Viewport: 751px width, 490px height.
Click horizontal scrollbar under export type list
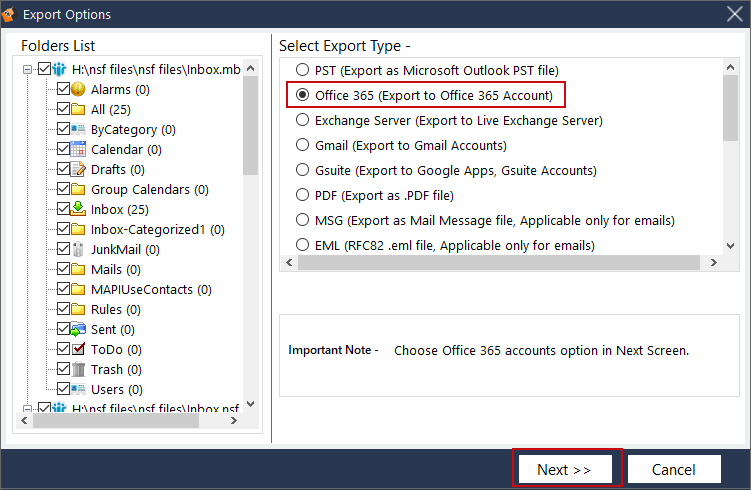coord(500,263)
